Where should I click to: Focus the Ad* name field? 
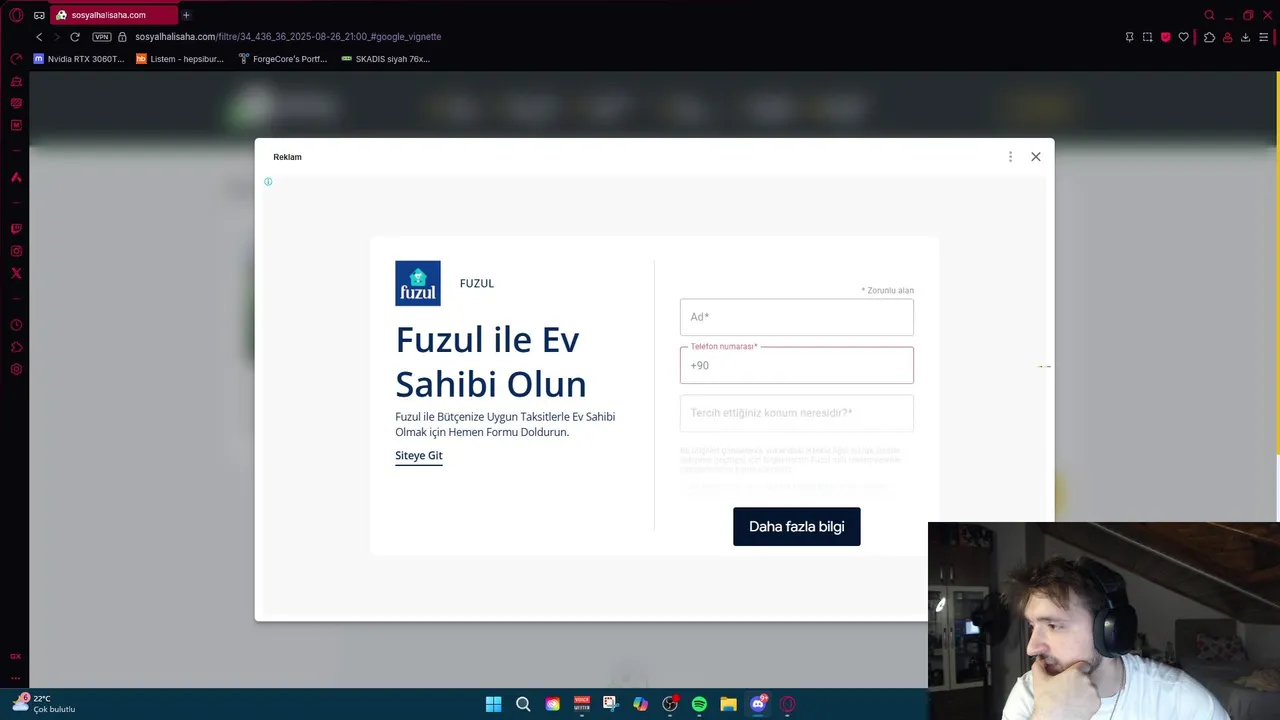click(x=797, y=317)
